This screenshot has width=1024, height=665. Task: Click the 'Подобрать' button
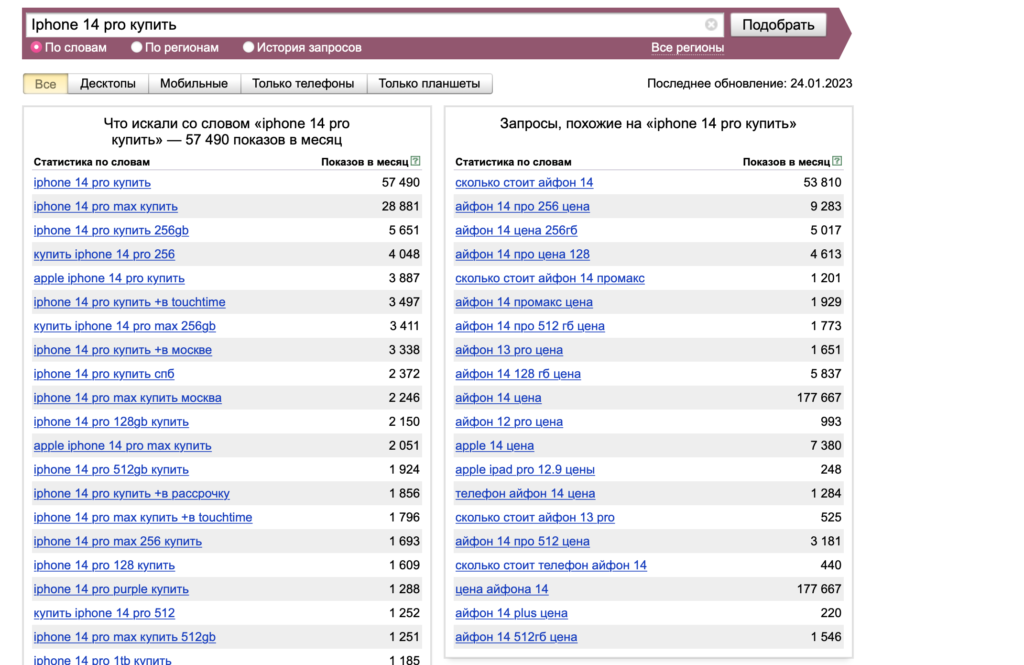click(778, 25)
